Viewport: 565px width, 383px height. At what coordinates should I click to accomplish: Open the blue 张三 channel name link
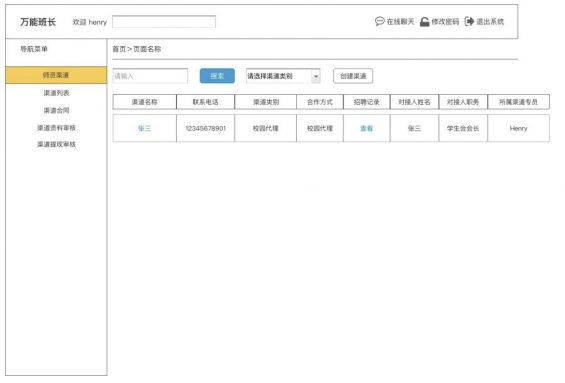[x=144, y=128]
